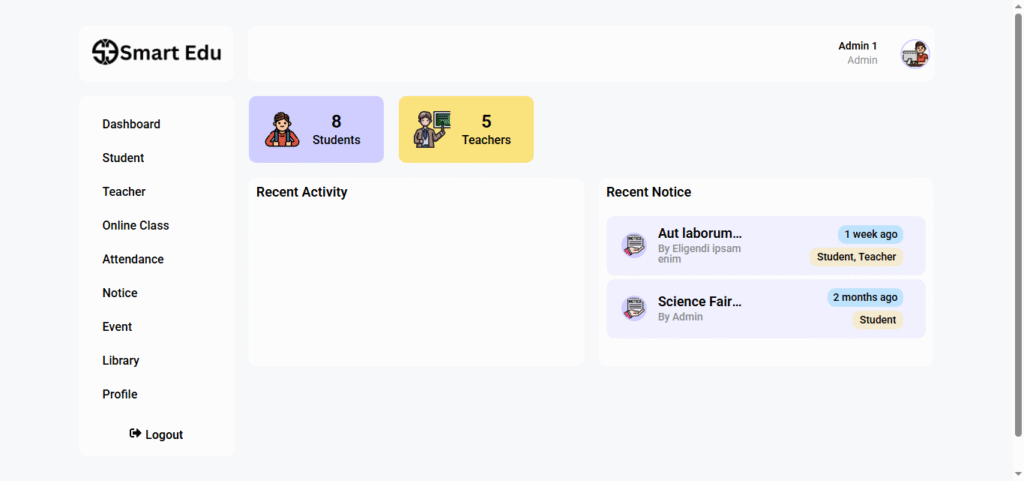
Task: Navigate to the Notice page
Action: pos(120,293)
